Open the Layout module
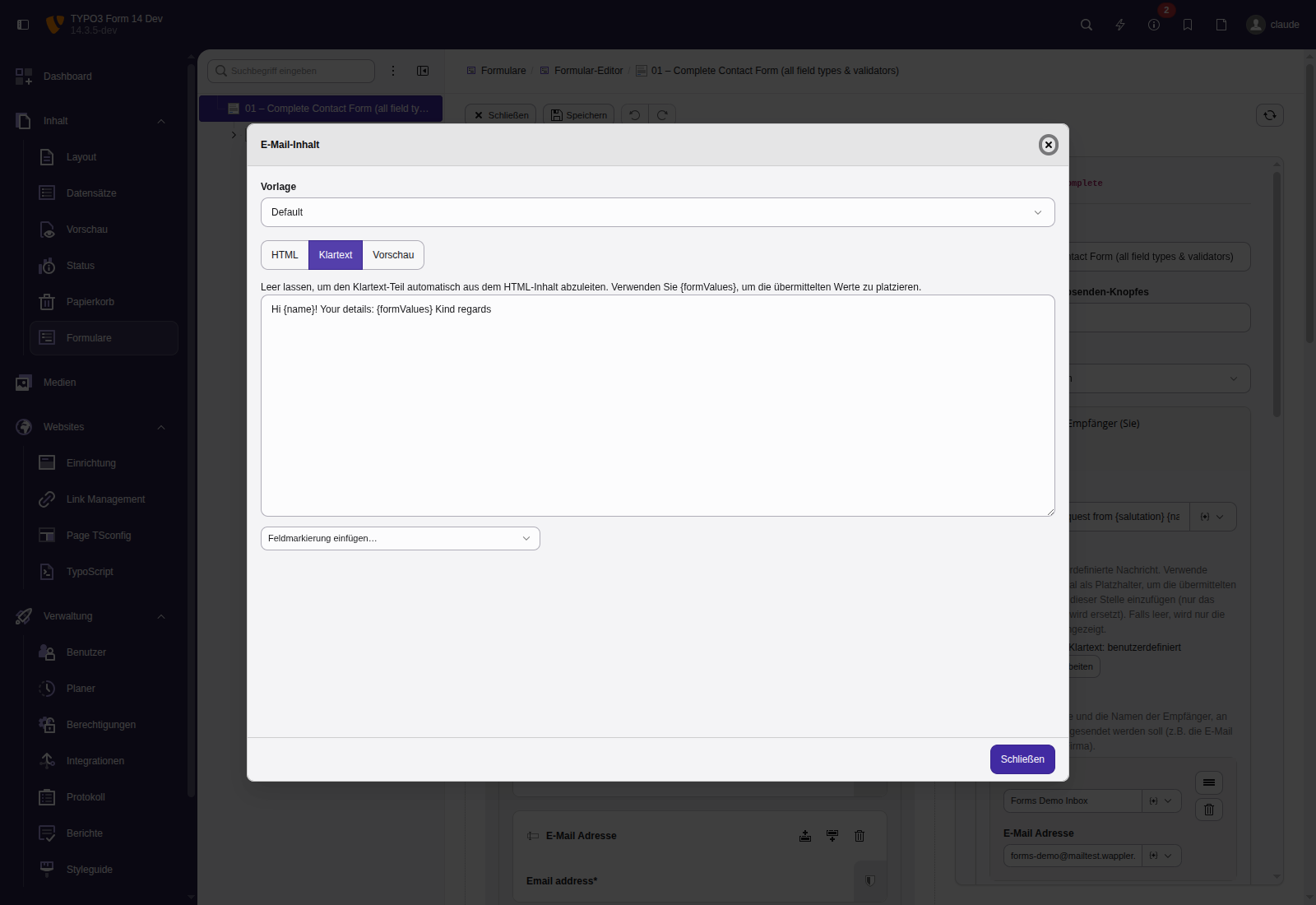This screenshot has height=905, width=1316. pos(104,157)
